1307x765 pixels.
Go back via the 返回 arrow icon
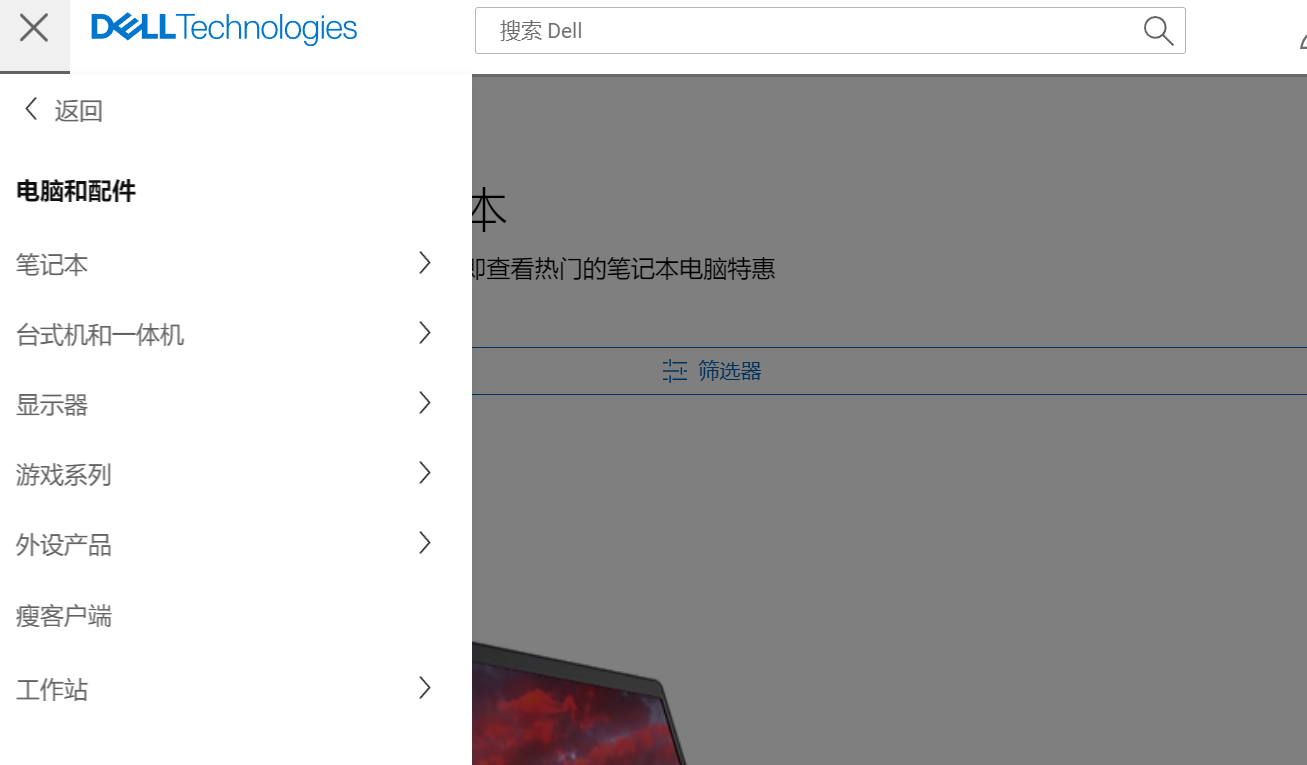[31, 109]
